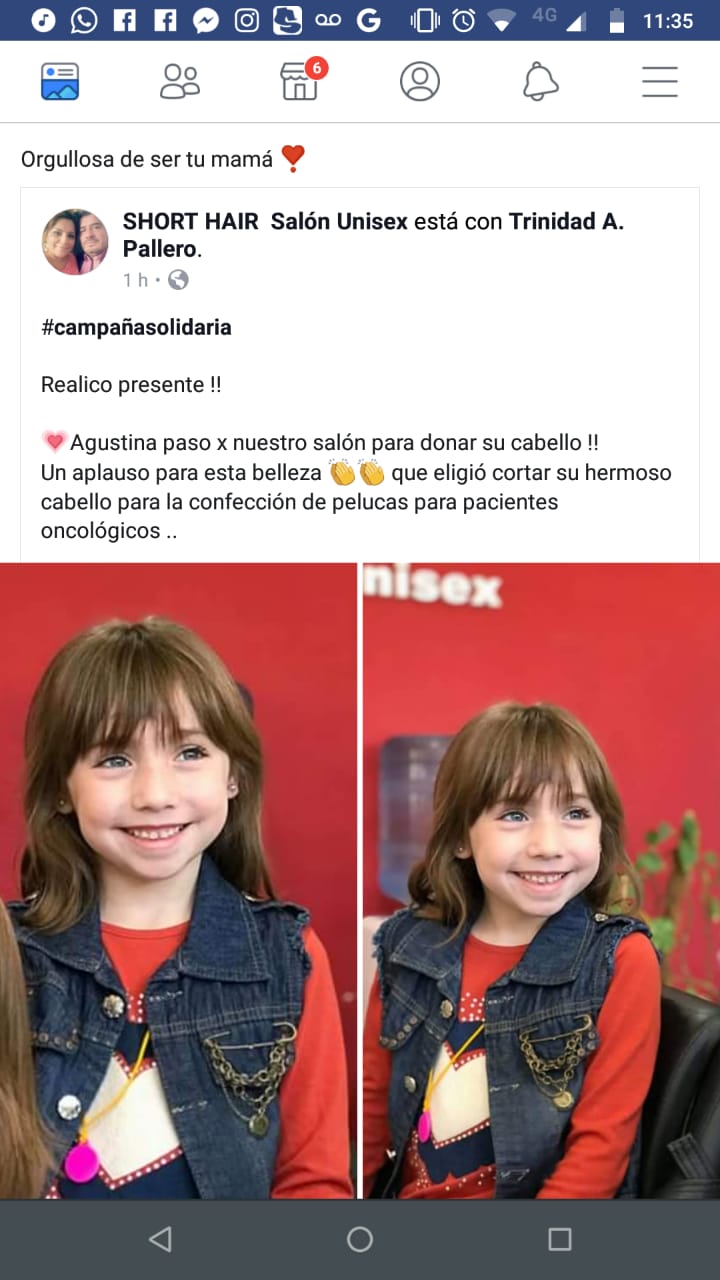720x1280 pixels.
Task: Tap the Messenger icon in status bar
Action: click(206, 20)
